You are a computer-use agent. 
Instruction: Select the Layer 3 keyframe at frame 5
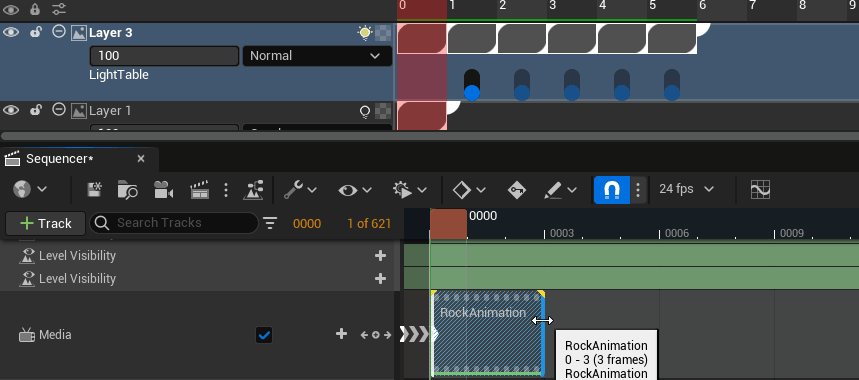(x=672, y=39)
